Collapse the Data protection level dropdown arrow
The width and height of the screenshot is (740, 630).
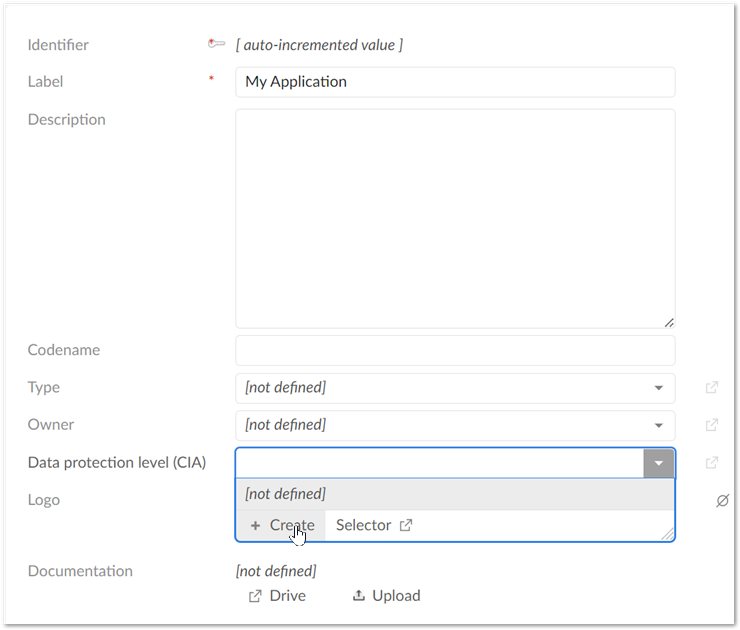pos(659,463)
